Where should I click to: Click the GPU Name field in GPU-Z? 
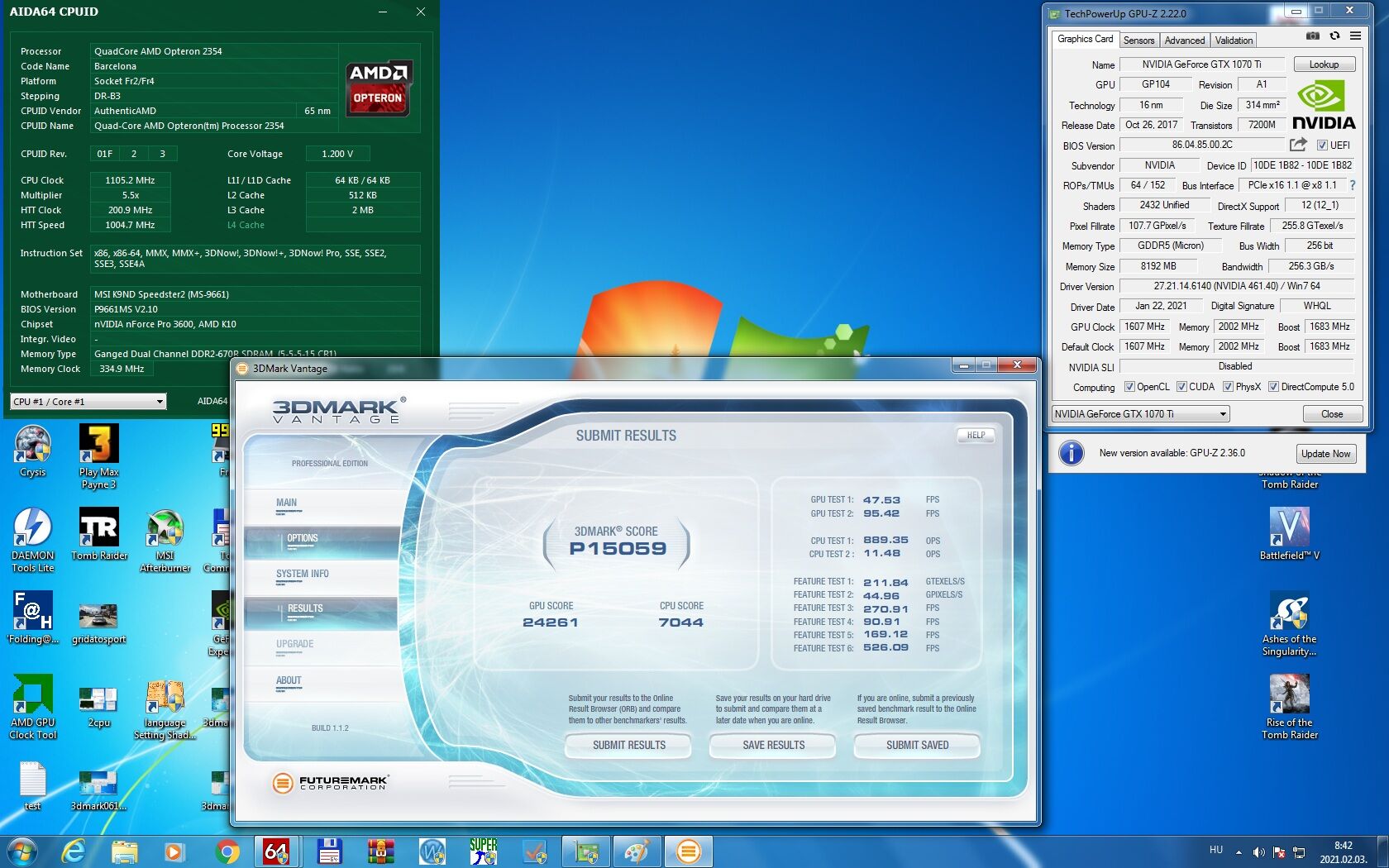[1201, 64]
